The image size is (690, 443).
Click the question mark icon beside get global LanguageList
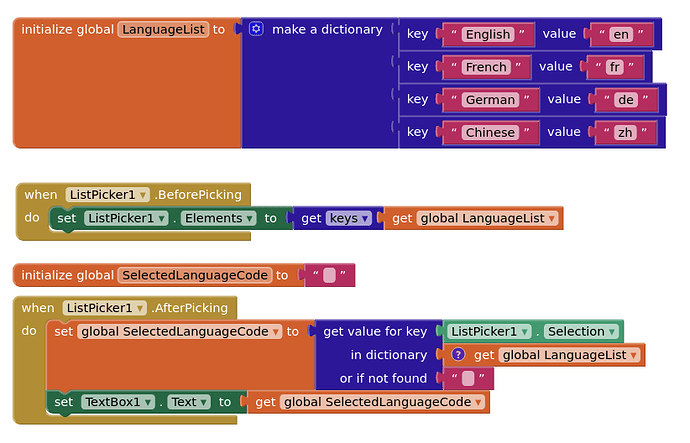pos(458,355)
